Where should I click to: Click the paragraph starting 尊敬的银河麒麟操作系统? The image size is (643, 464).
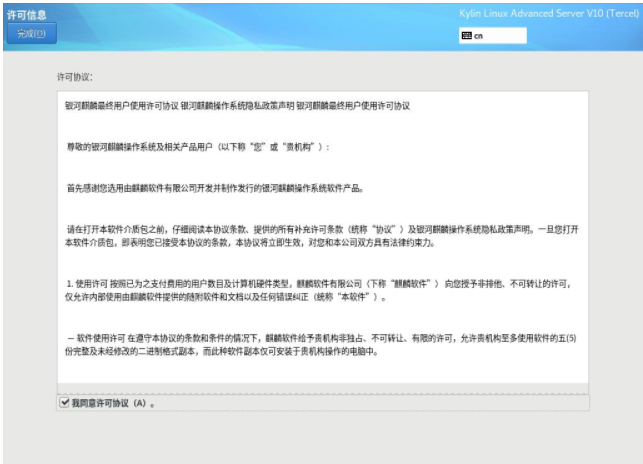coord(198,147)
